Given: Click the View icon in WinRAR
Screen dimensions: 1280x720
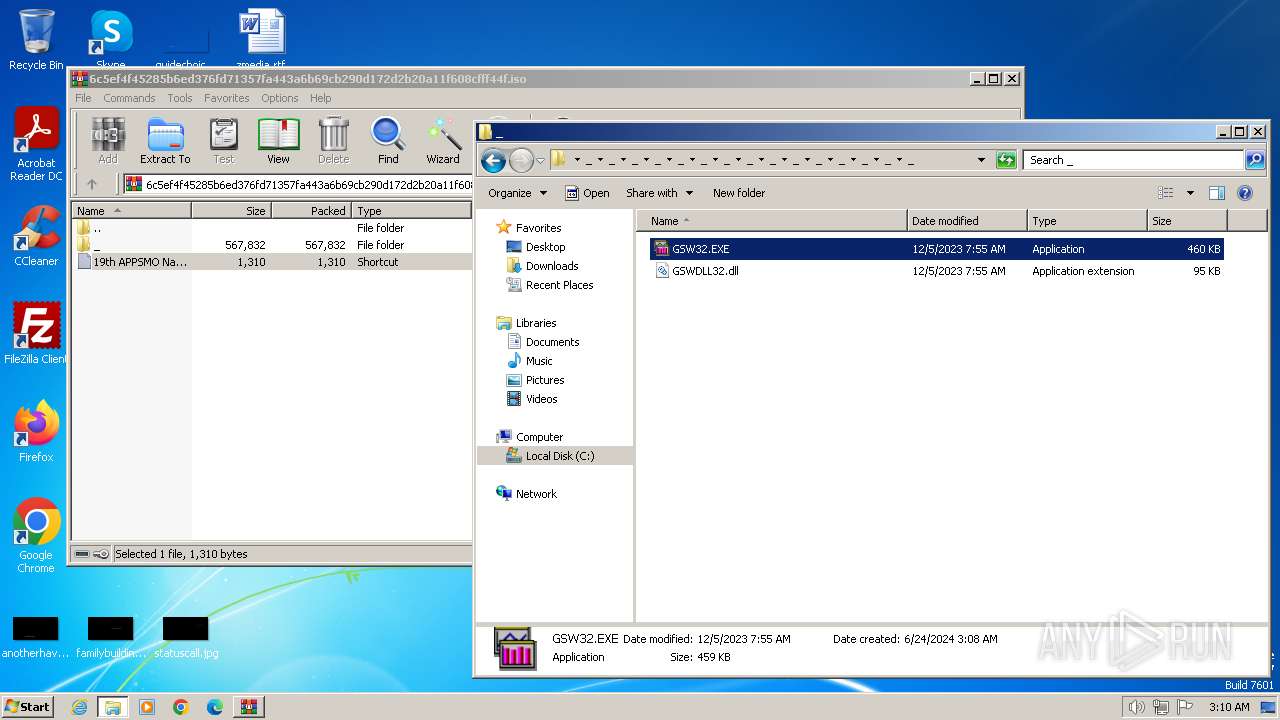Looking at the screenshot, I should click(x=278, y=140).
